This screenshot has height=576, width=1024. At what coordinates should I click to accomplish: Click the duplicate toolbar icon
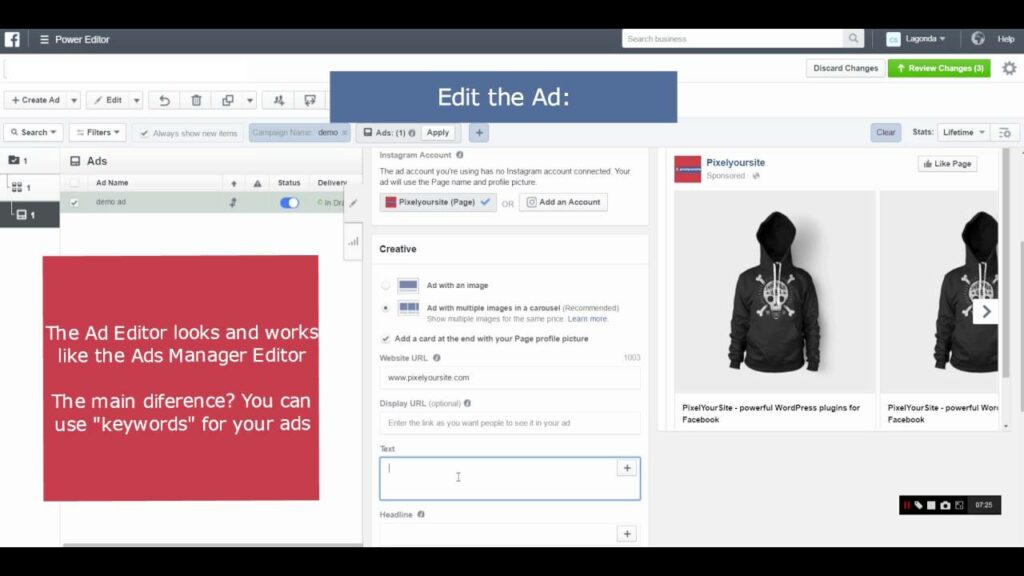coord(227,100)
